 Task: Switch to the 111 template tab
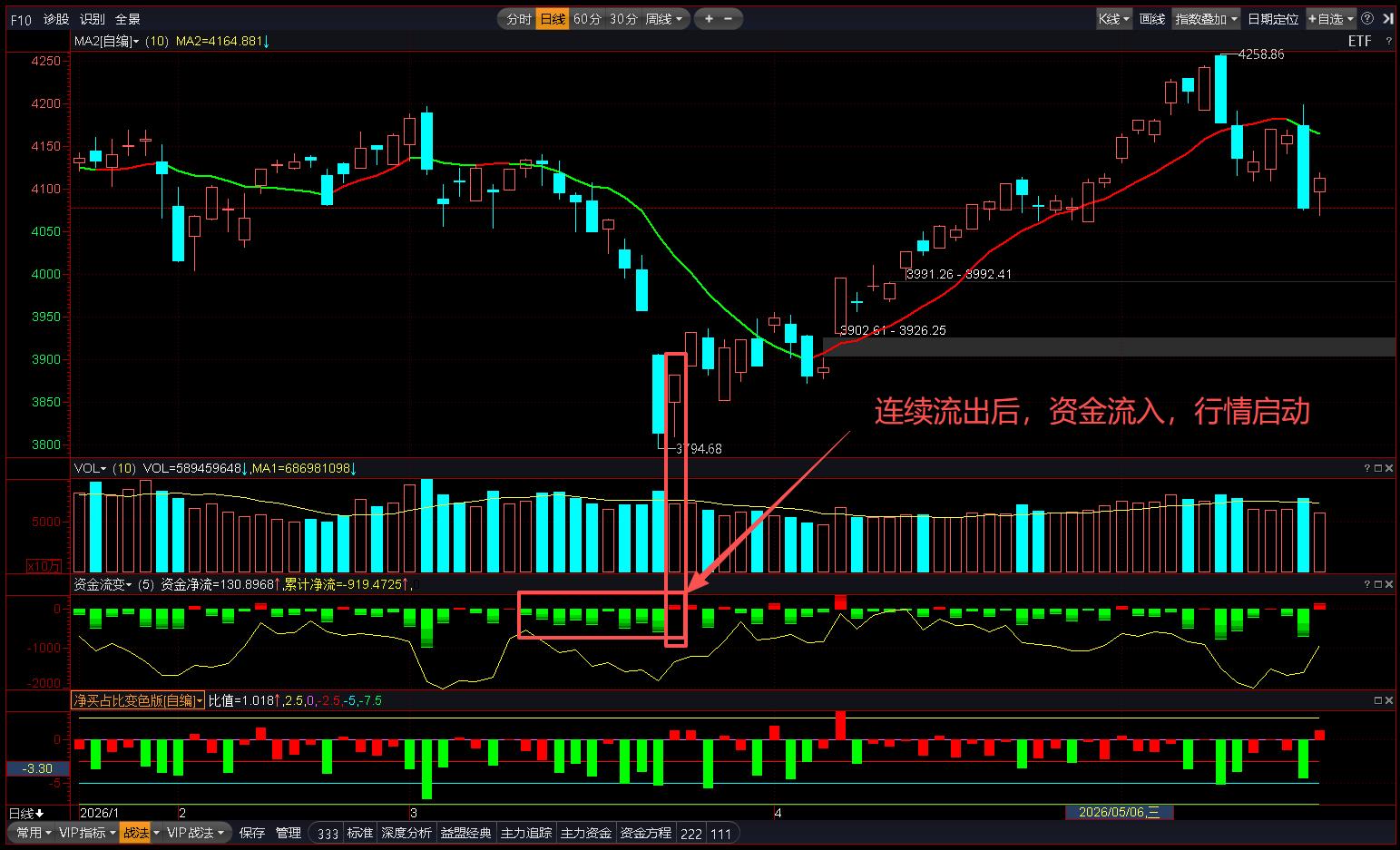[x=721, y=834]
